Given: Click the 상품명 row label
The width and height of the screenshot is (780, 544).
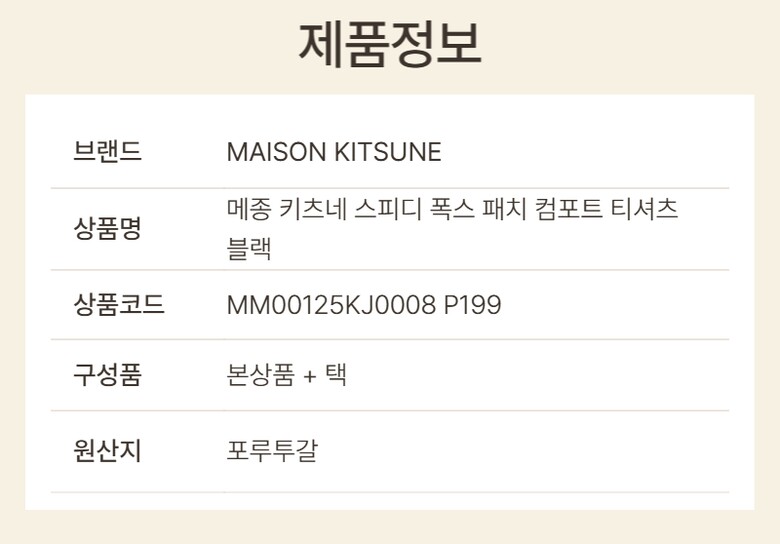Looking at the screenshot, I should (x=107, y=228).
